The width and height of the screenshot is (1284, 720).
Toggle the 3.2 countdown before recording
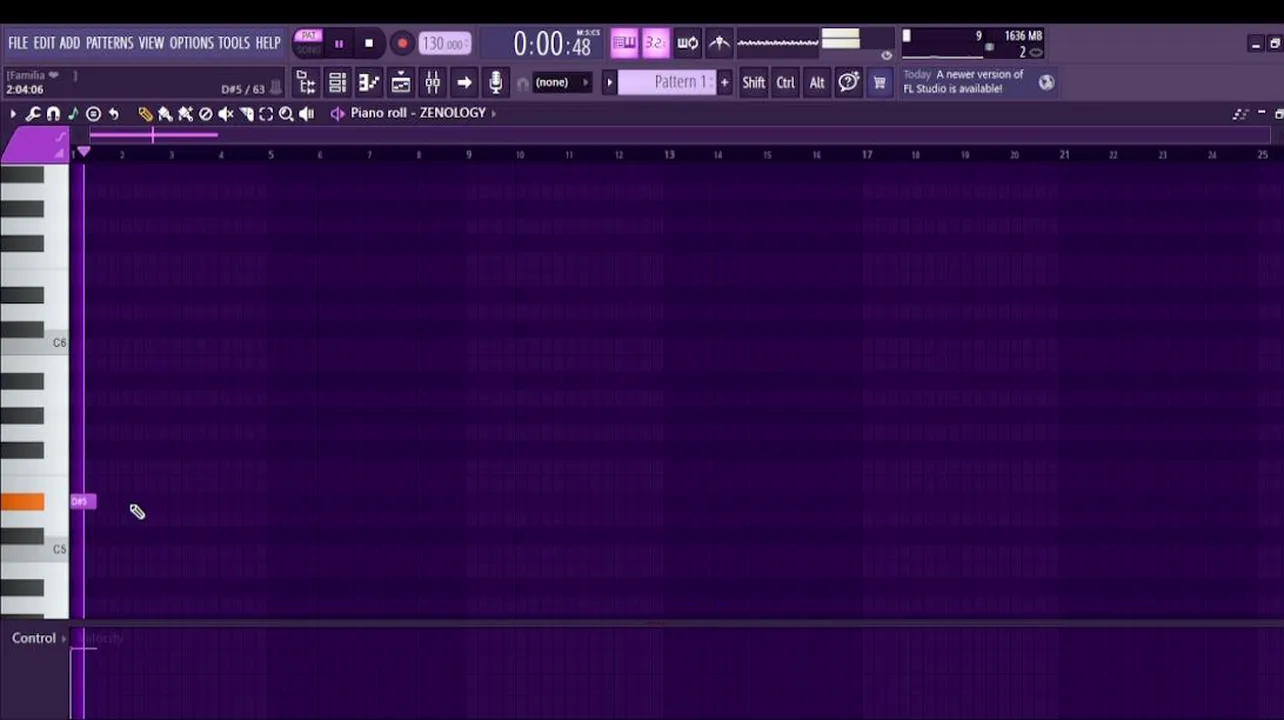[x=655, y=43]
